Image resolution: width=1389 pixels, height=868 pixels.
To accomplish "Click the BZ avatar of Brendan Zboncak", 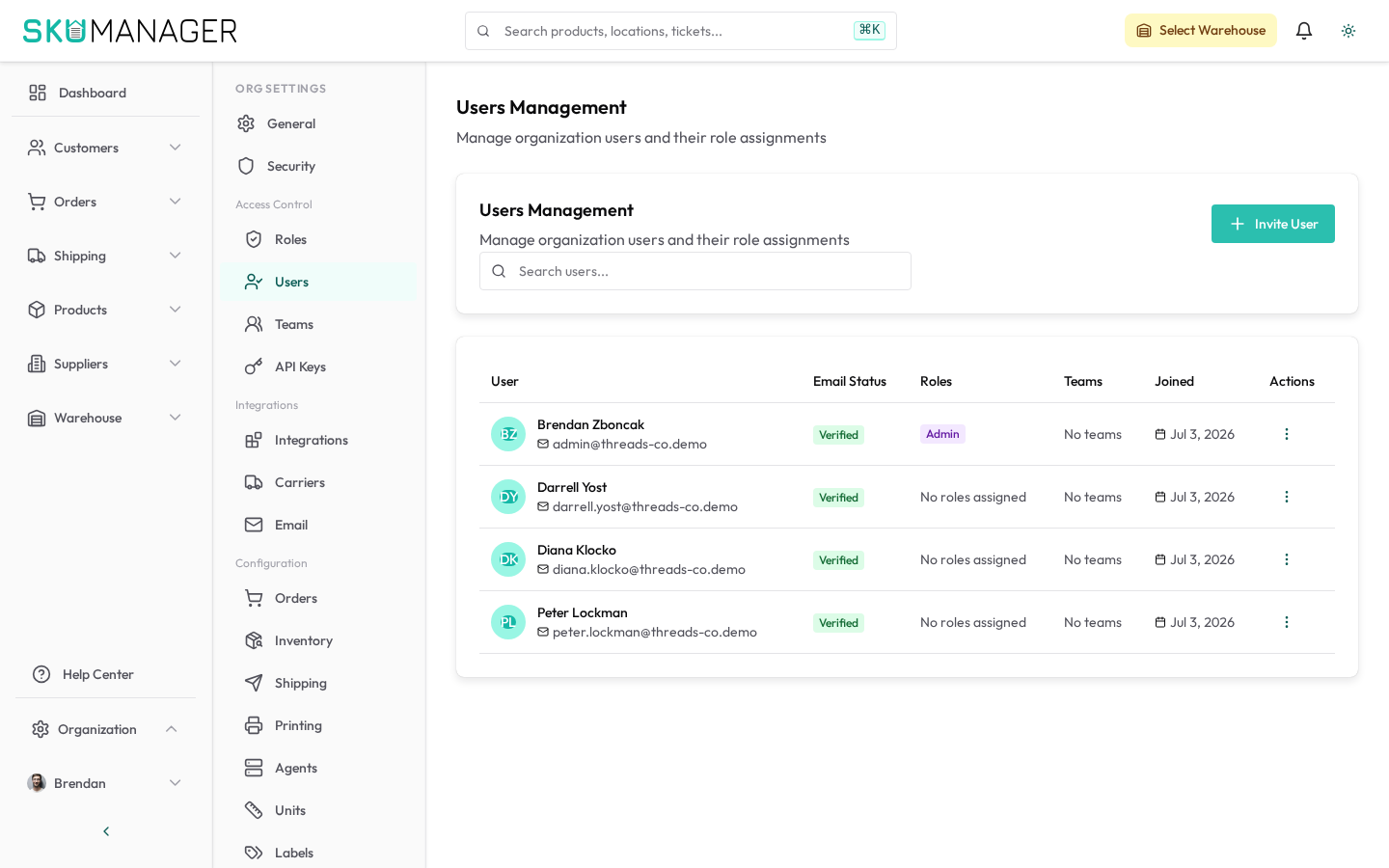I will coord(508,434).
